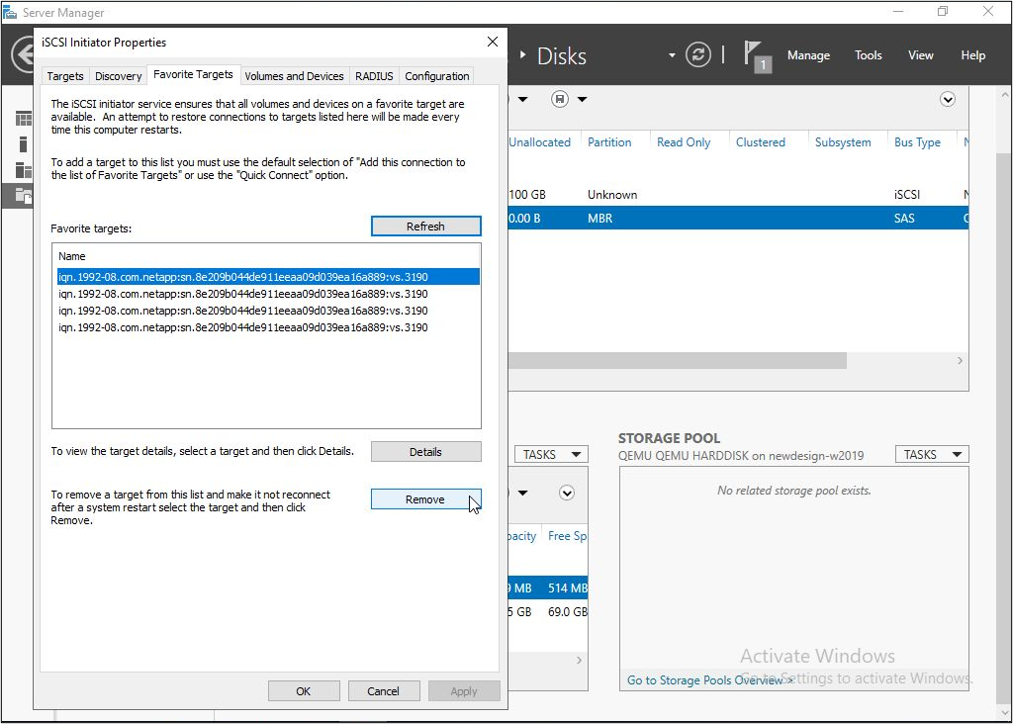Close the iSCSI Initiator Properties dialog
Viewport: 1013px width, 724px height.
coord(492,42)
